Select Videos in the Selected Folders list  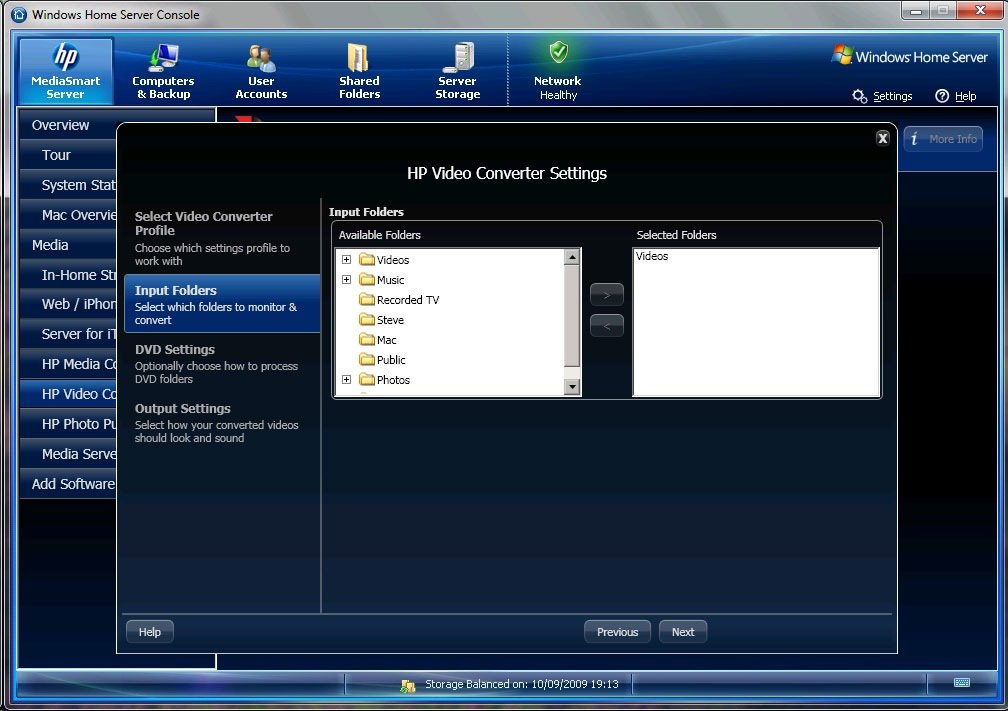click(x=652, y=256)
